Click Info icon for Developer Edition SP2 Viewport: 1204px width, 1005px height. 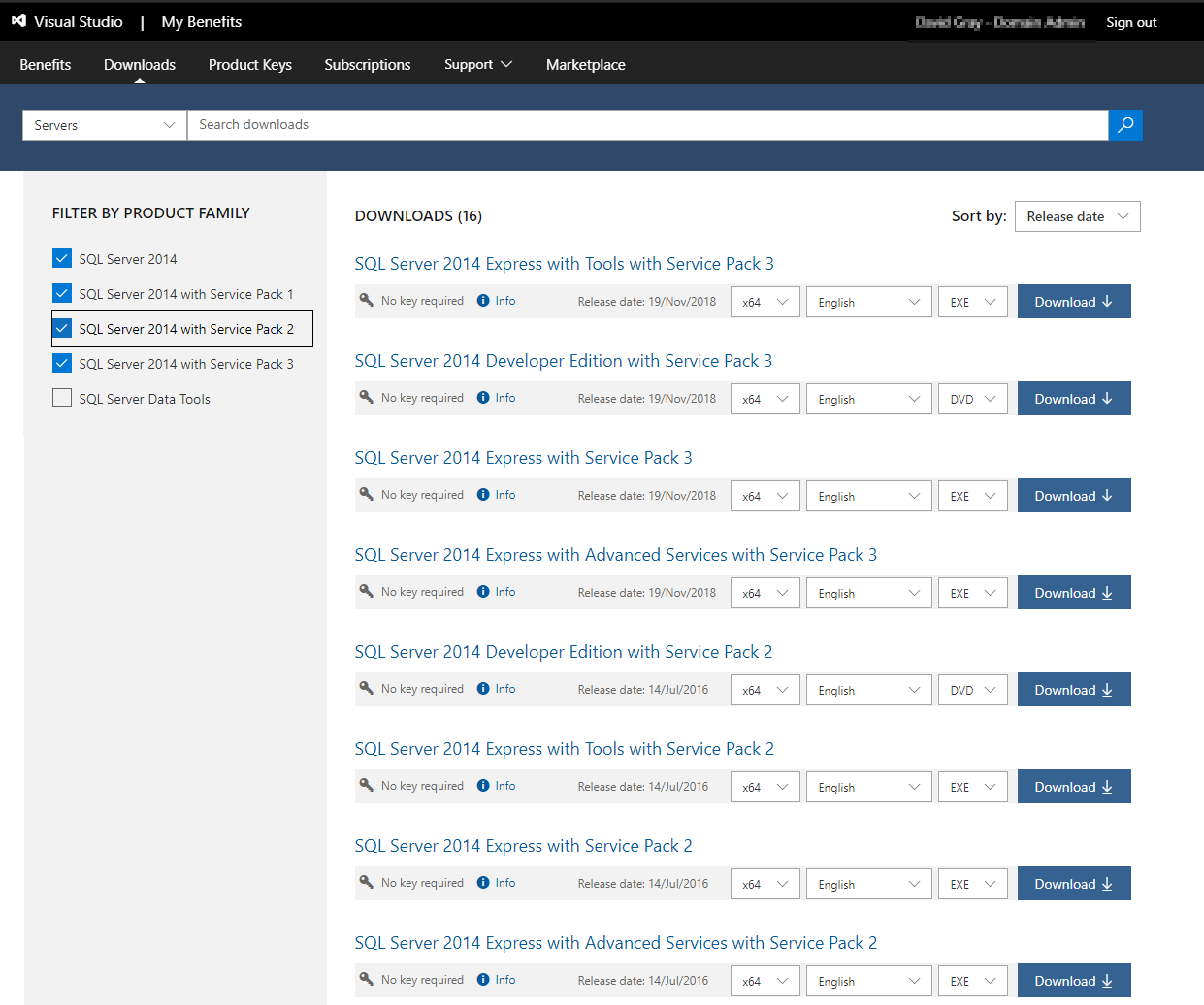483,689
